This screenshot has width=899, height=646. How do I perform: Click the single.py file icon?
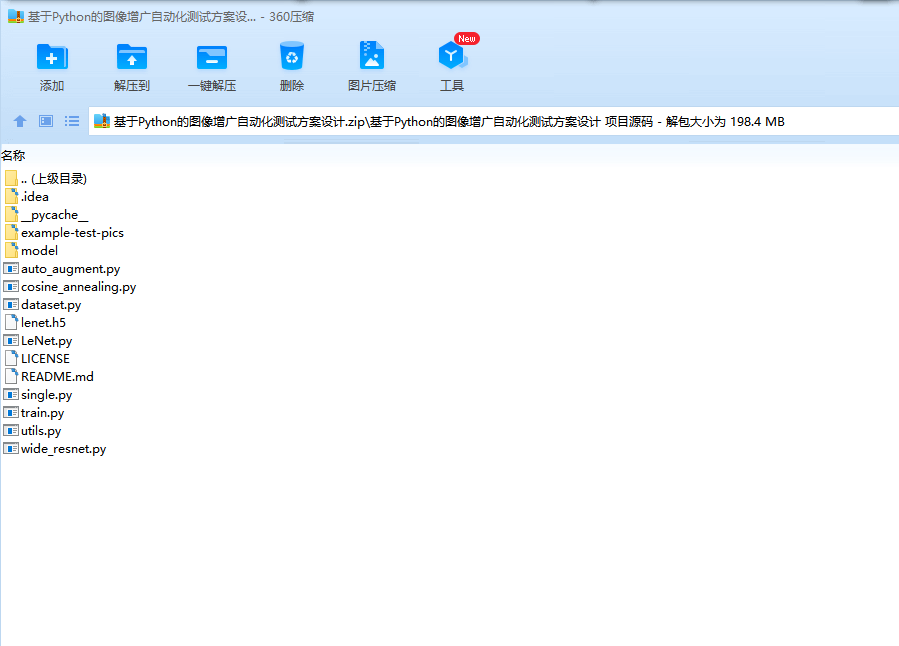[11, 394]
